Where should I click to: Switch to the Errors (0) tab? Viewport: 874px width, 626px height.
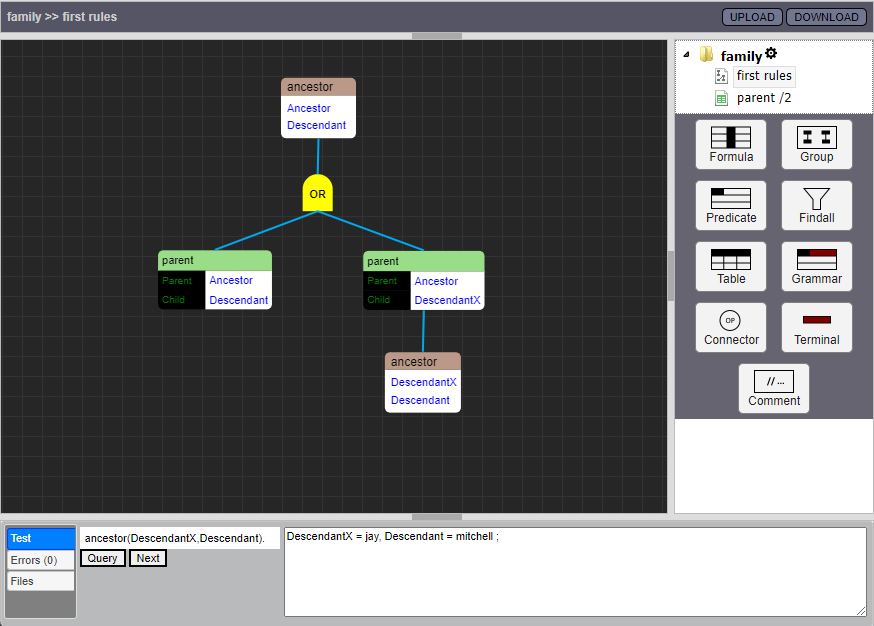point(40,560)
